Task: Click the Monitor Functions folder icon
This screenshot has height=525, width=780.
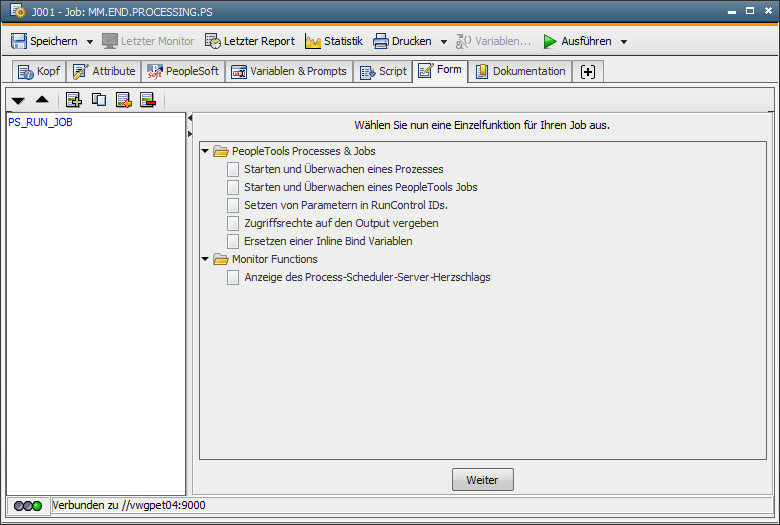Action: pos(221,259)
